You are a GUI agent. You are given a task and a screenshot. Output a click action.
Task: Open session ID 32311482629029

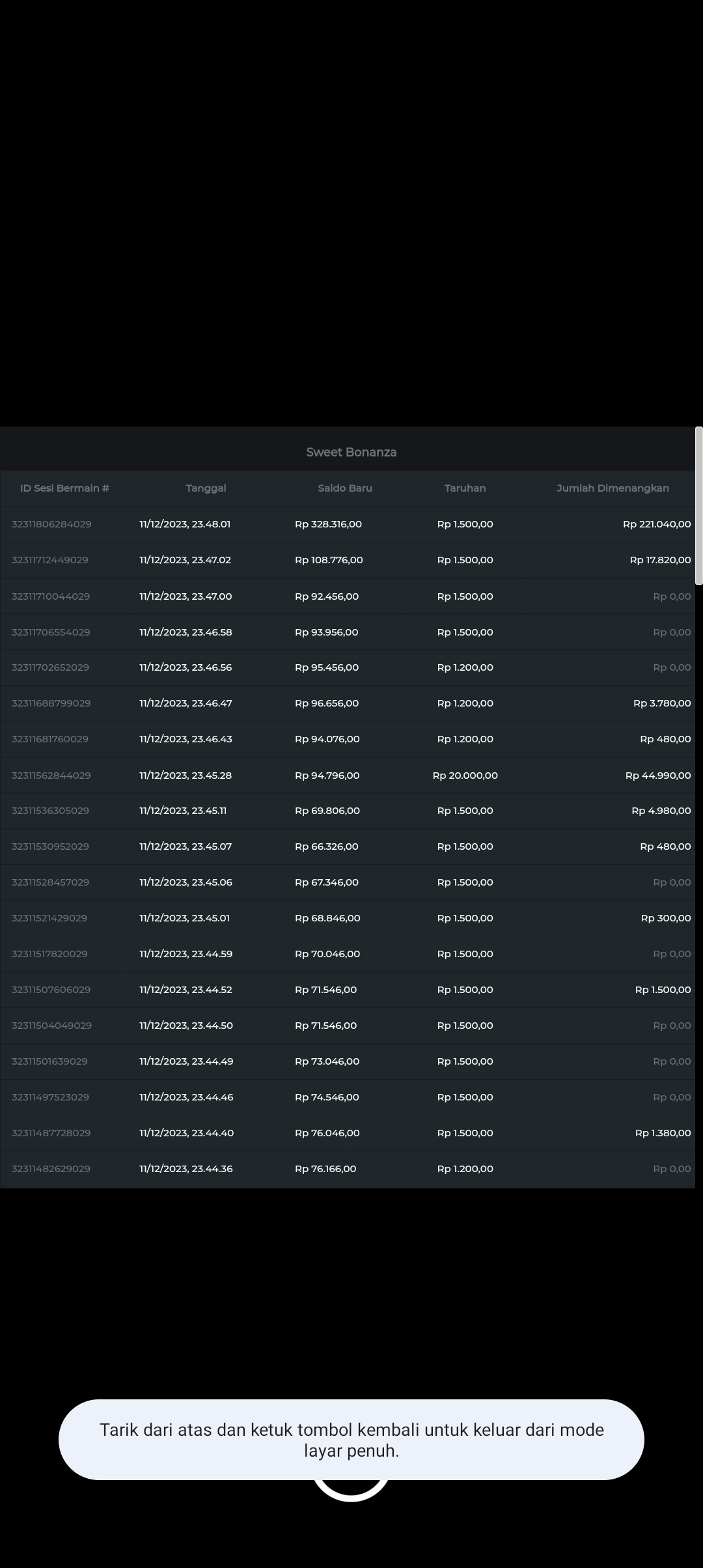[x=51, y=1169]
